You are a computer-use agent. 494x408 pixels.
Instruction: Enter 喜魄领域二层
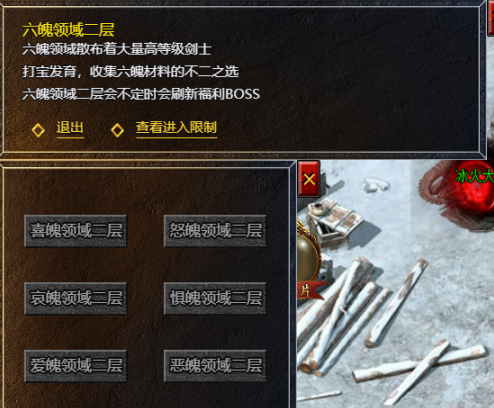click(76, 231)
